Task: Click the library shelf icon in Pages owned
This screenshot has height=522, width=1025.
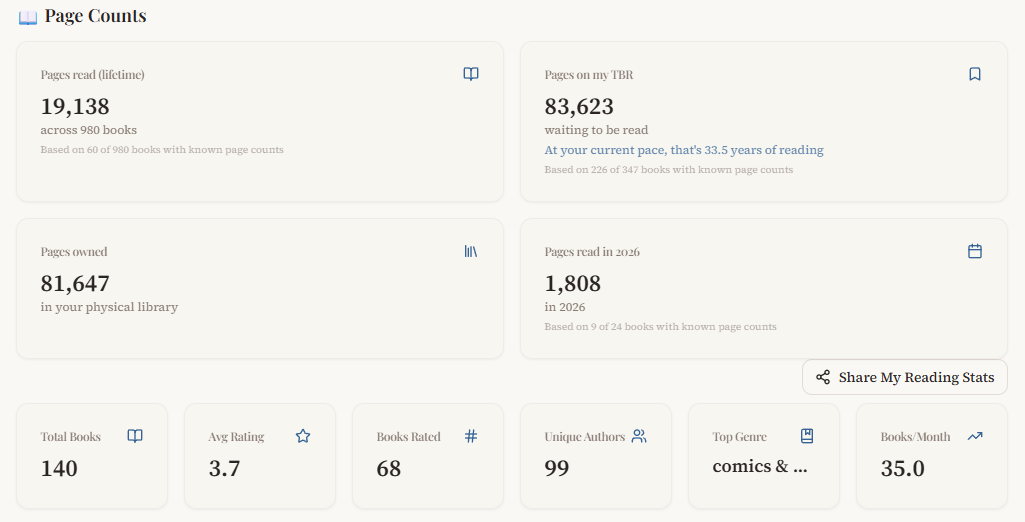Action: 471,251
